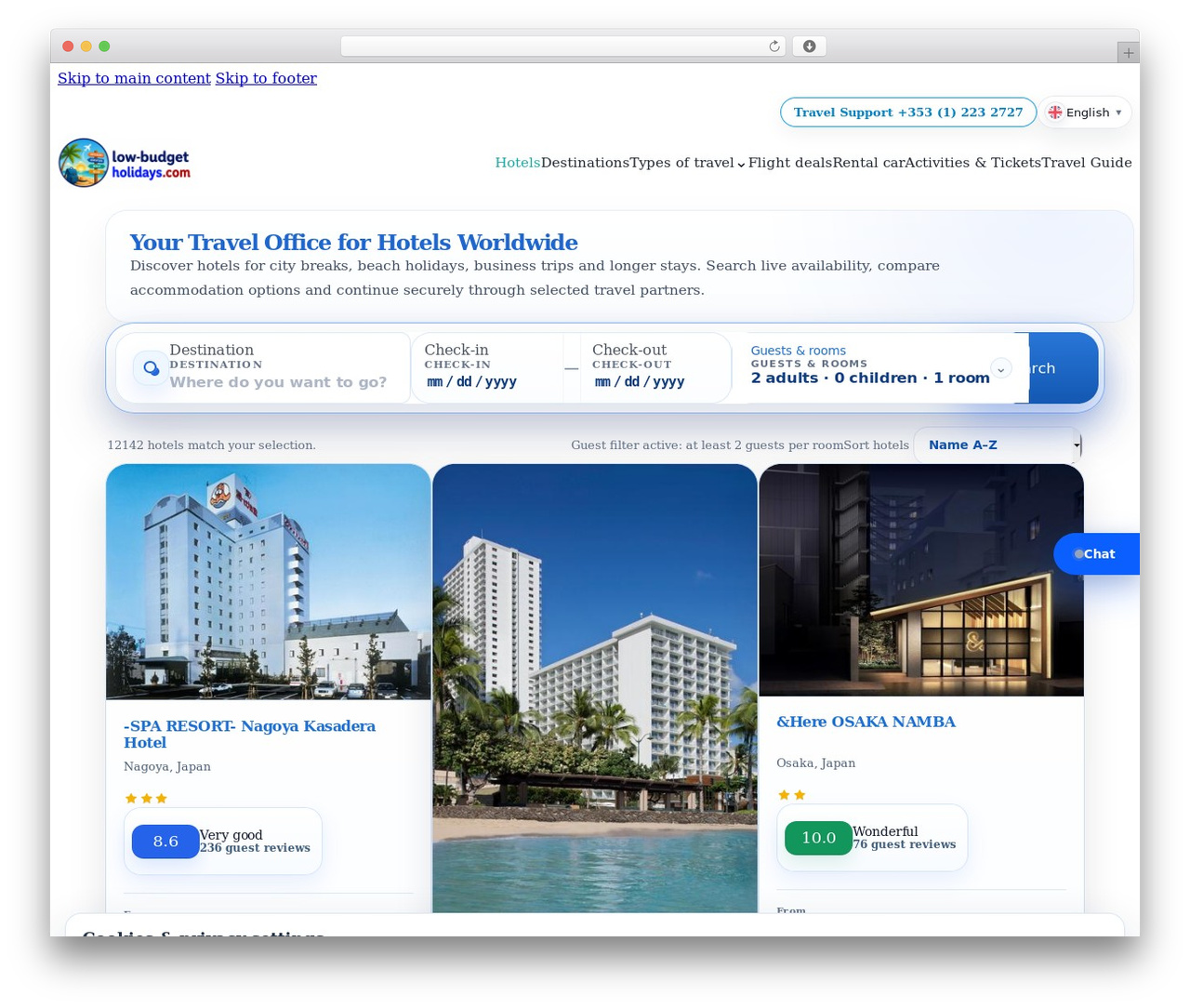The image size is (1190, 1008).
Task: Open the beachfront high-rise hotel photo
Action: [595, 688]
